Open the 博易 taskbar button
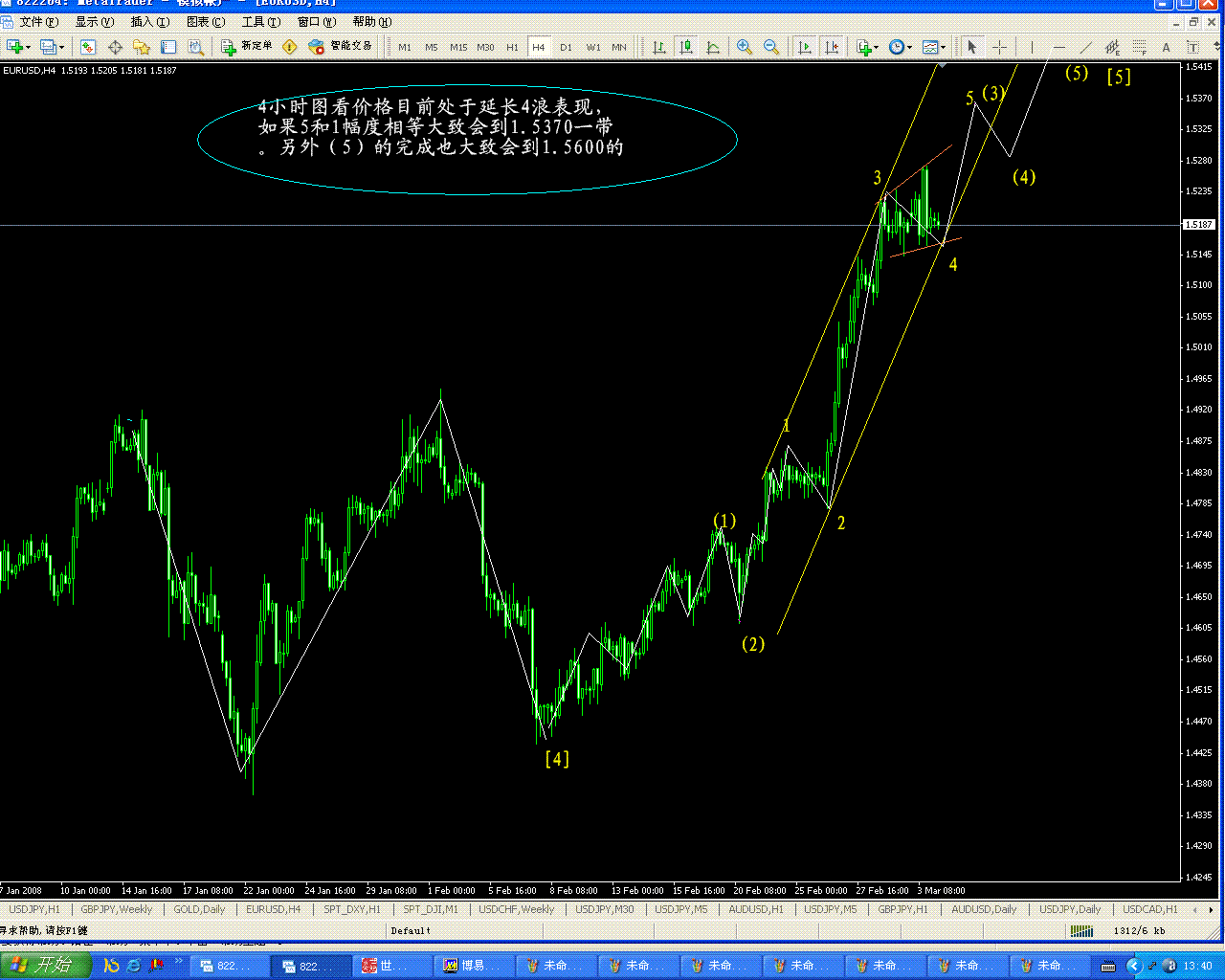This screenshot has width=1225, height=980. (475, 966)
